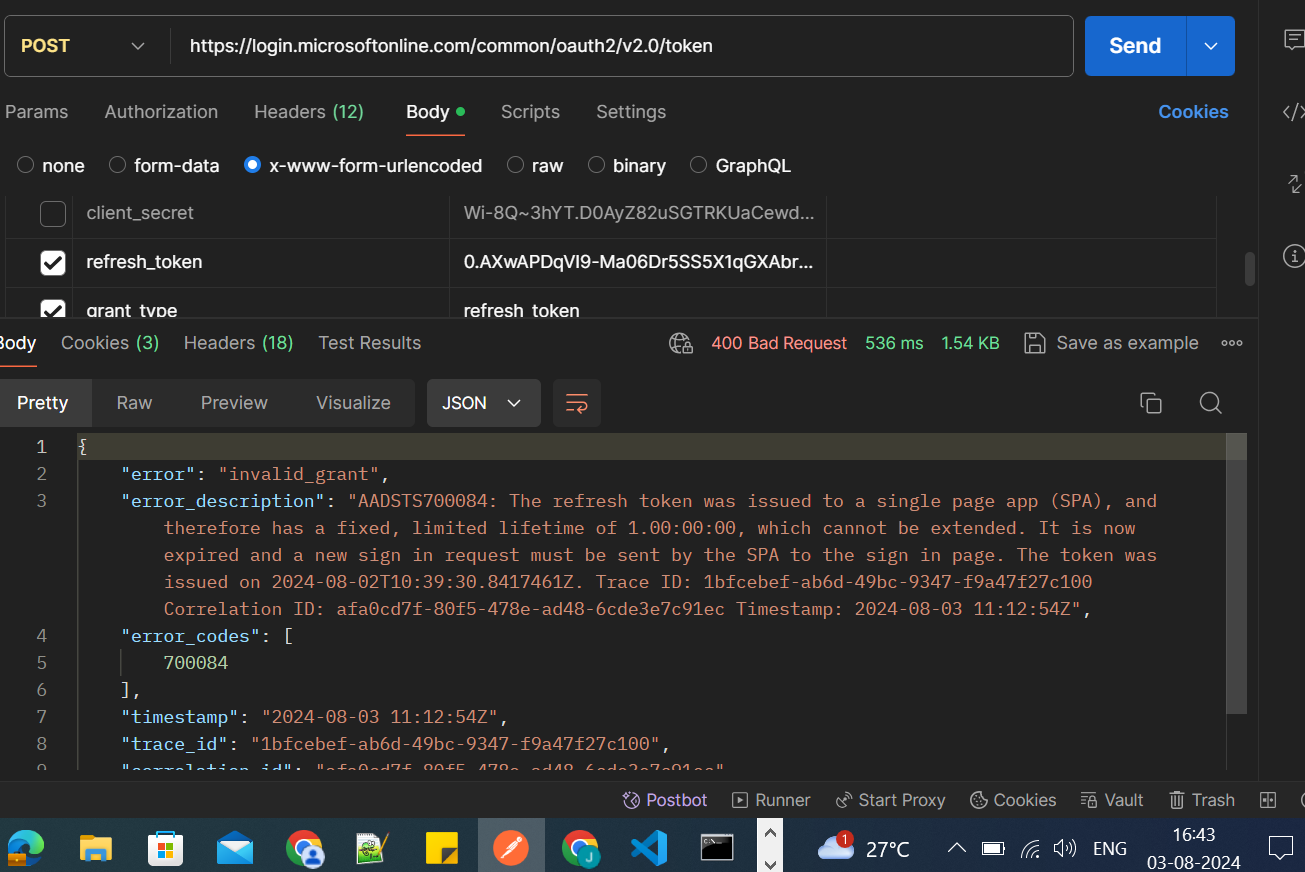Click Save as example
This screenshot has width=1305, height=872.
click(1111, 343)
